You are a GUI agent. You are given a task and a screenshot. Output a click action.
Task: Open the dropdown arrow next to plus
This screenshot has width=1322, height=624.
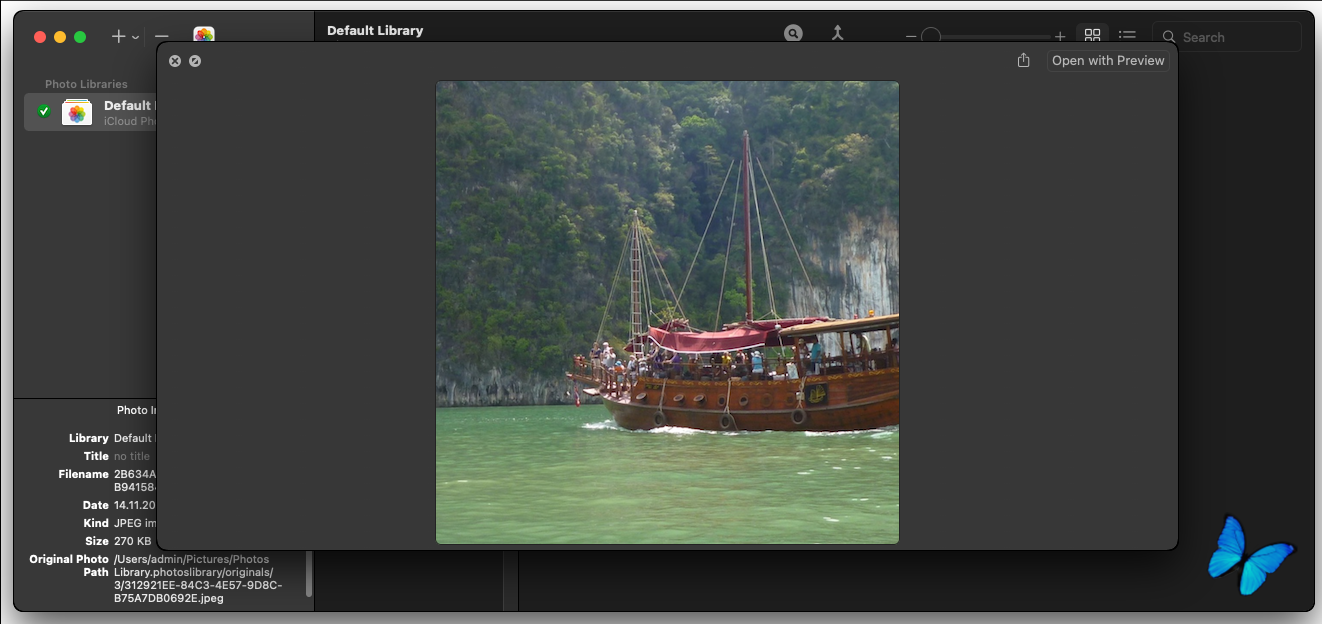(x=135, y=38)
